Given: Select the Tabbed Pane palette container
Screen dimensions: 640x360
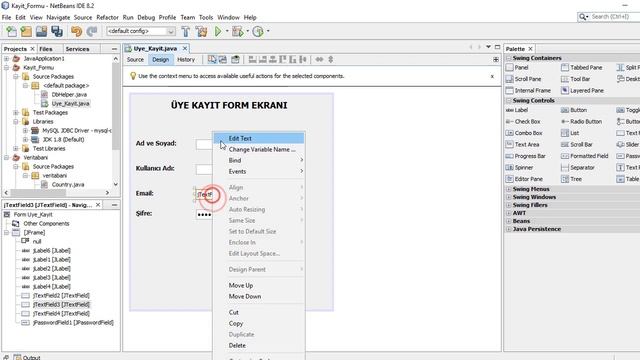Looking at the screenshot, I should pos(582,67).
